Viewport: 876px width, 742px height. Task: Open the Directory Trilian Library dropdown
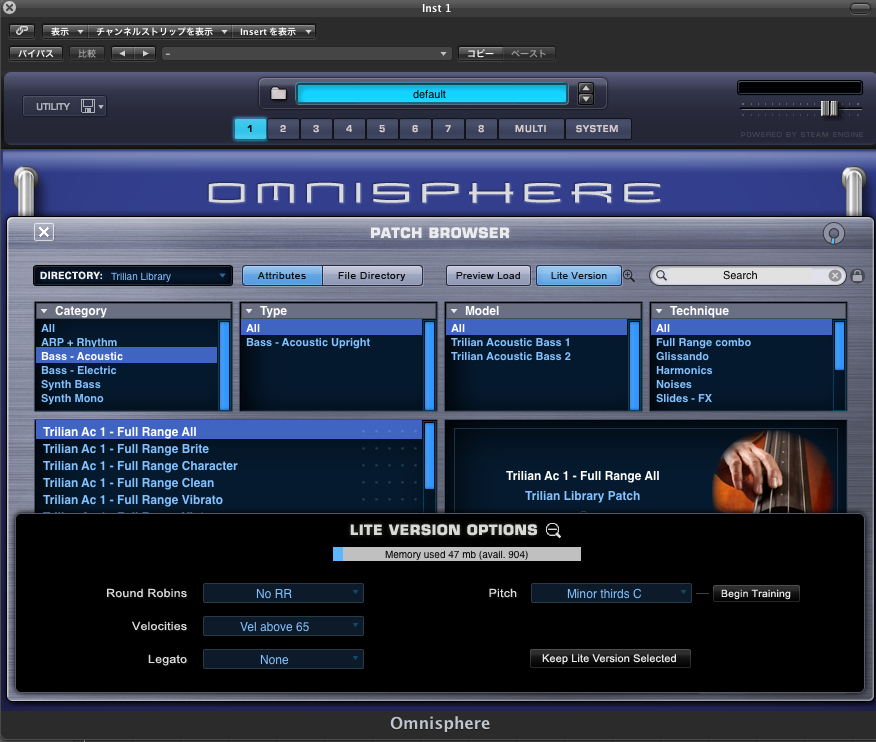click(x=133, y=275)
